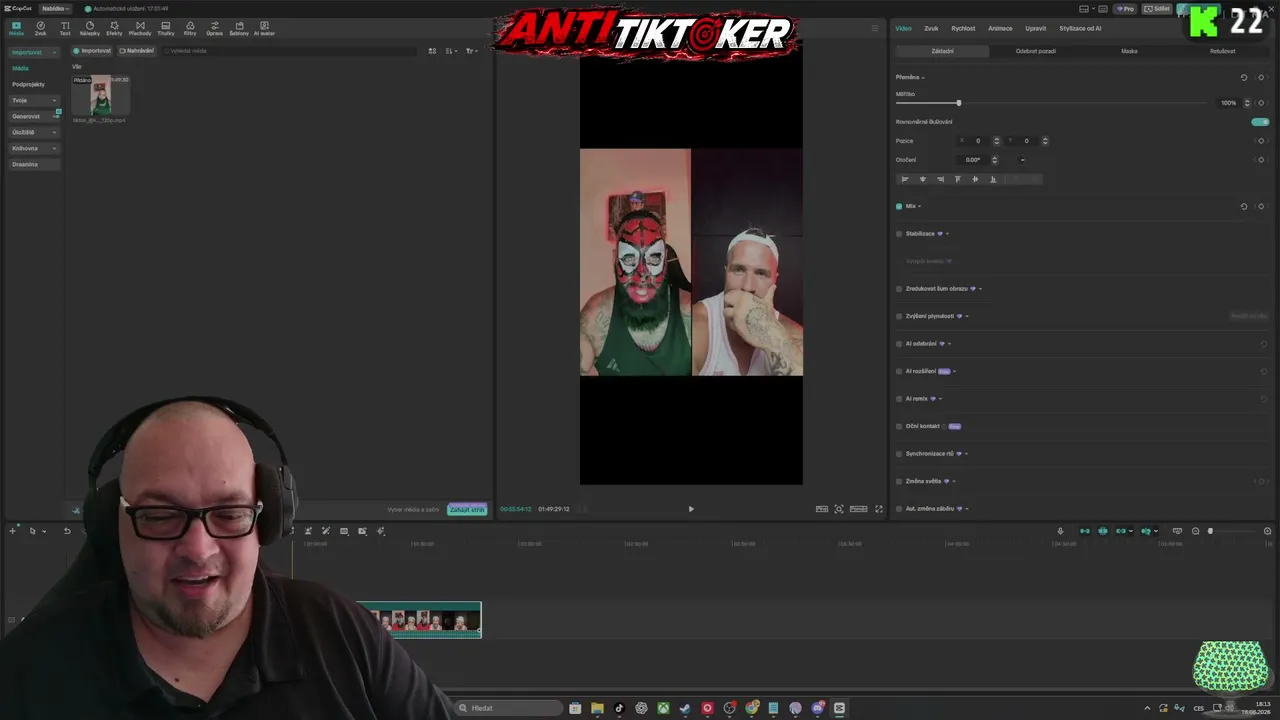
Task: Switch to the Zvuk tab in inspector
Action: tap(931, 28)
